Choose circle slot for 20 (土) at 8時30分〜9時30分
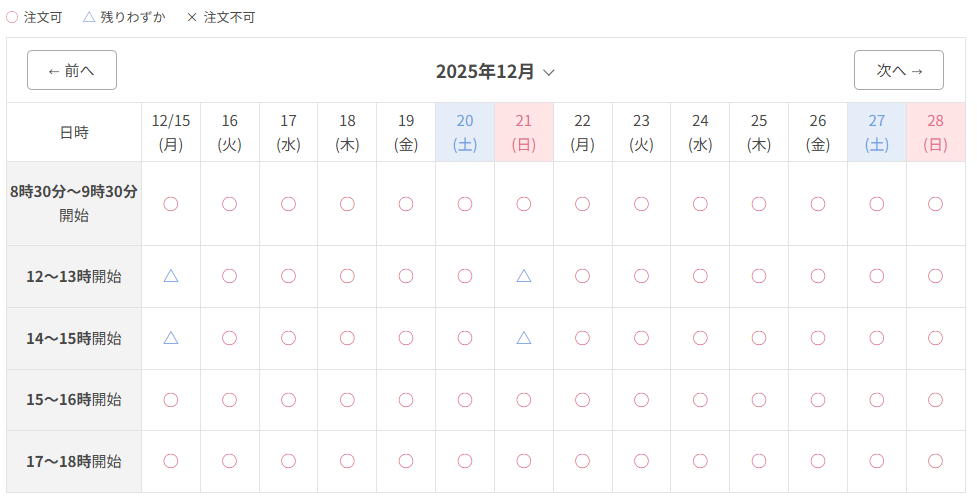 click(465, 203)
